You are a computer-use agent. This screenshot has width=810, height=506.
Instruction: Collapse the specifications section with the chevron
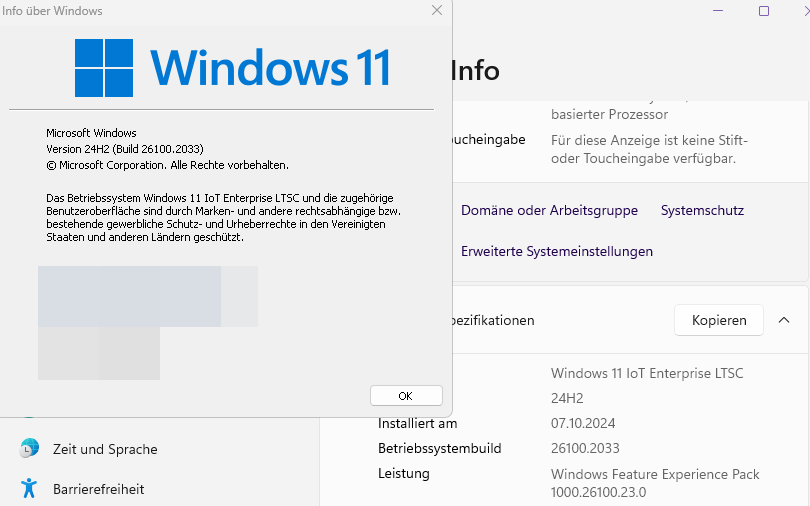(784, 320)
